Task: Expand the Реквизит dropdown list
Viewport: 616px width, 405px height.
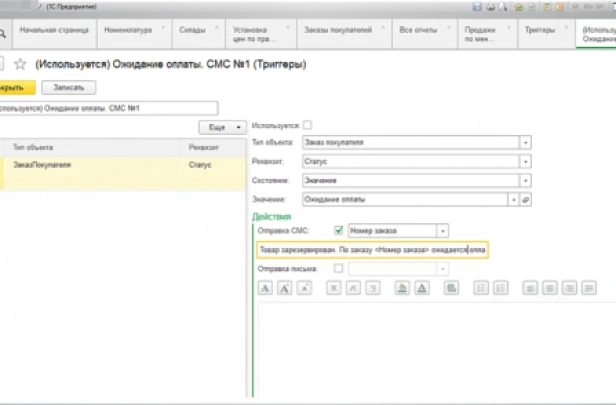Action: (526, 161)
